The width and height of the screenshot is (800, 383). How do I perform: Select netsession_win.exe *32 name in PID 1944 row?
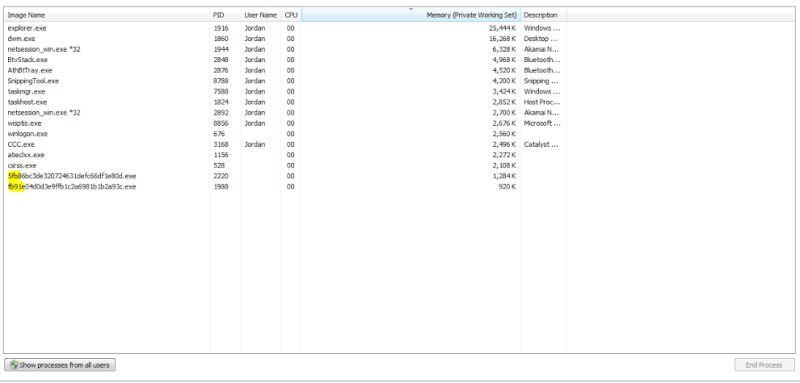44,49
